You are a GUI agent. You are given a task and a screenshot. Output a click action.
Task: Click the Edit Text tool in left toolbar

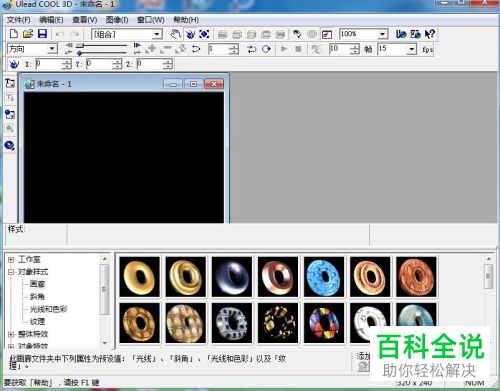click(x=10, y=97)
